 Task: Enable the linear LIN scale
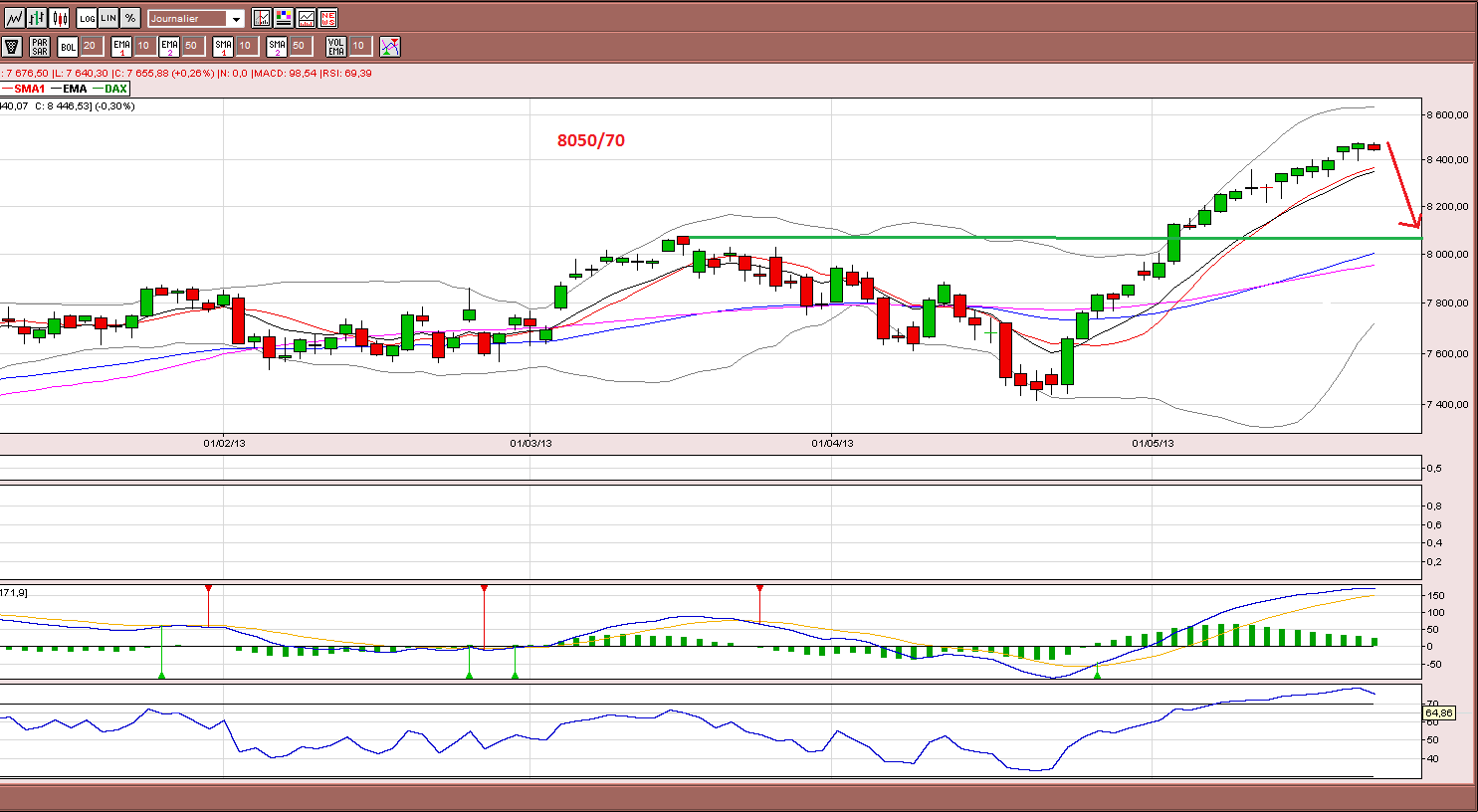click(x=108, y=18)
